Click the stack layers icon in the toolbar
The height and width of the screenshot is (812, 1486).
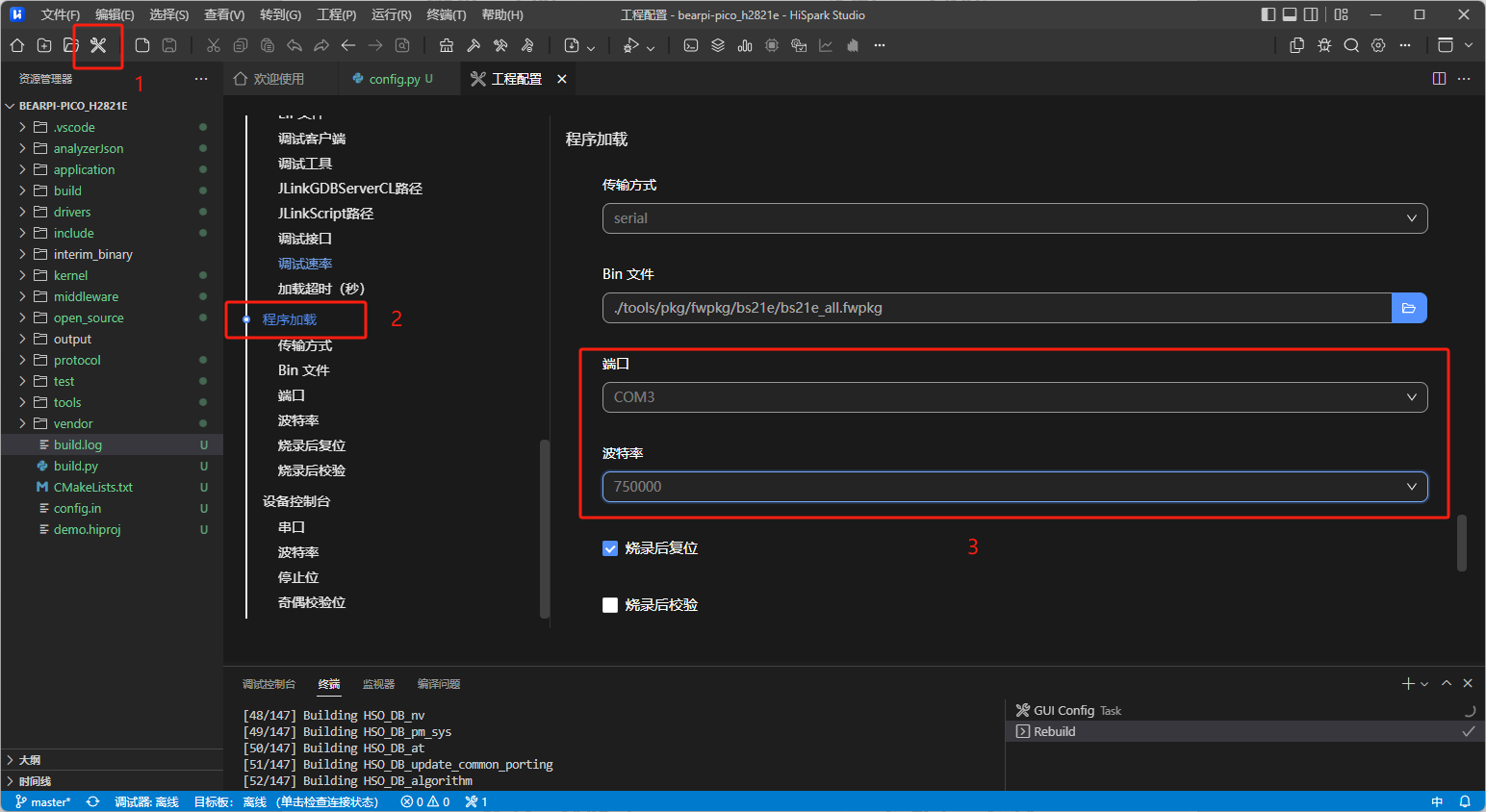[718, 45]
